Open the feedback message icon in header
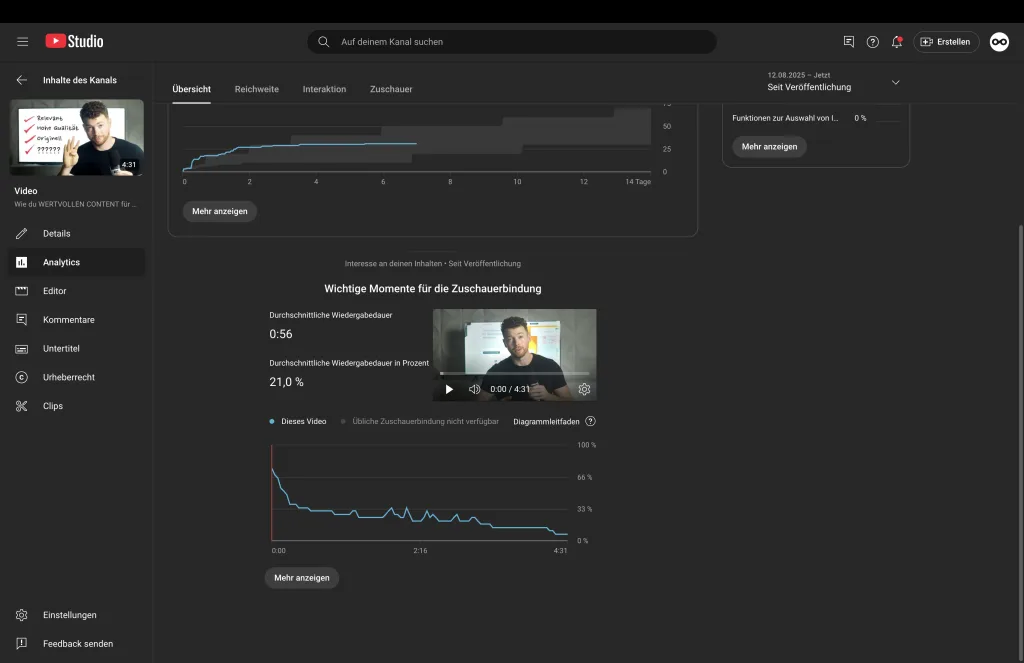The width and height of the screenshot is (1024, 663). [x=849, y=42]
